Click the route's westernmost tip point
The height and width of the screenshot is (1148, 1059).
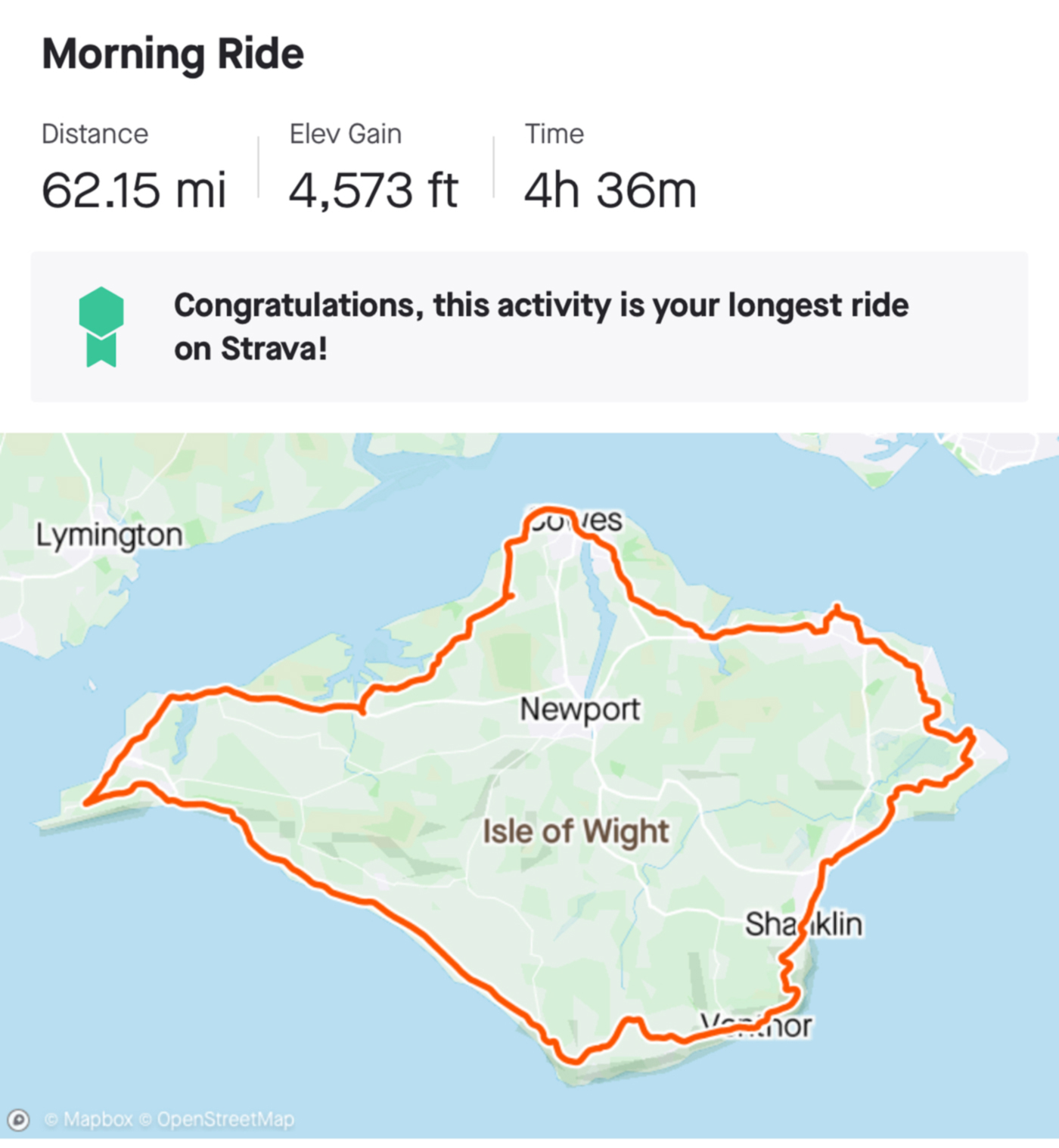87,802
